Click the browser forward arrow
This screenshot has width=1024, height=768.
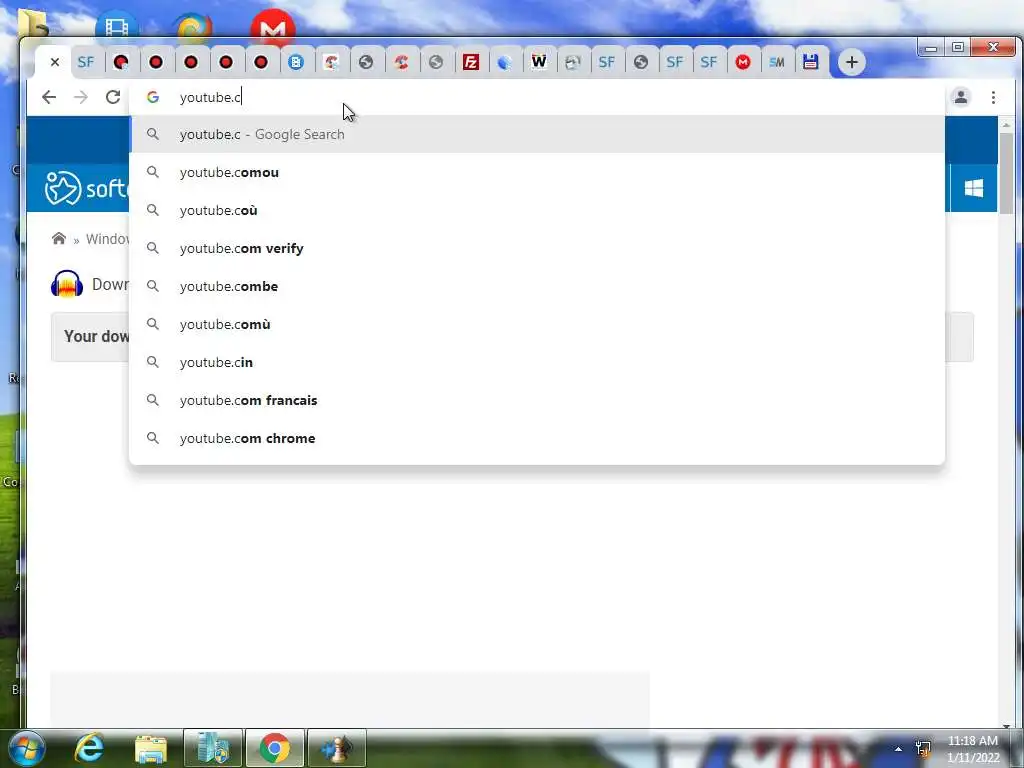[x=81, y=97]
